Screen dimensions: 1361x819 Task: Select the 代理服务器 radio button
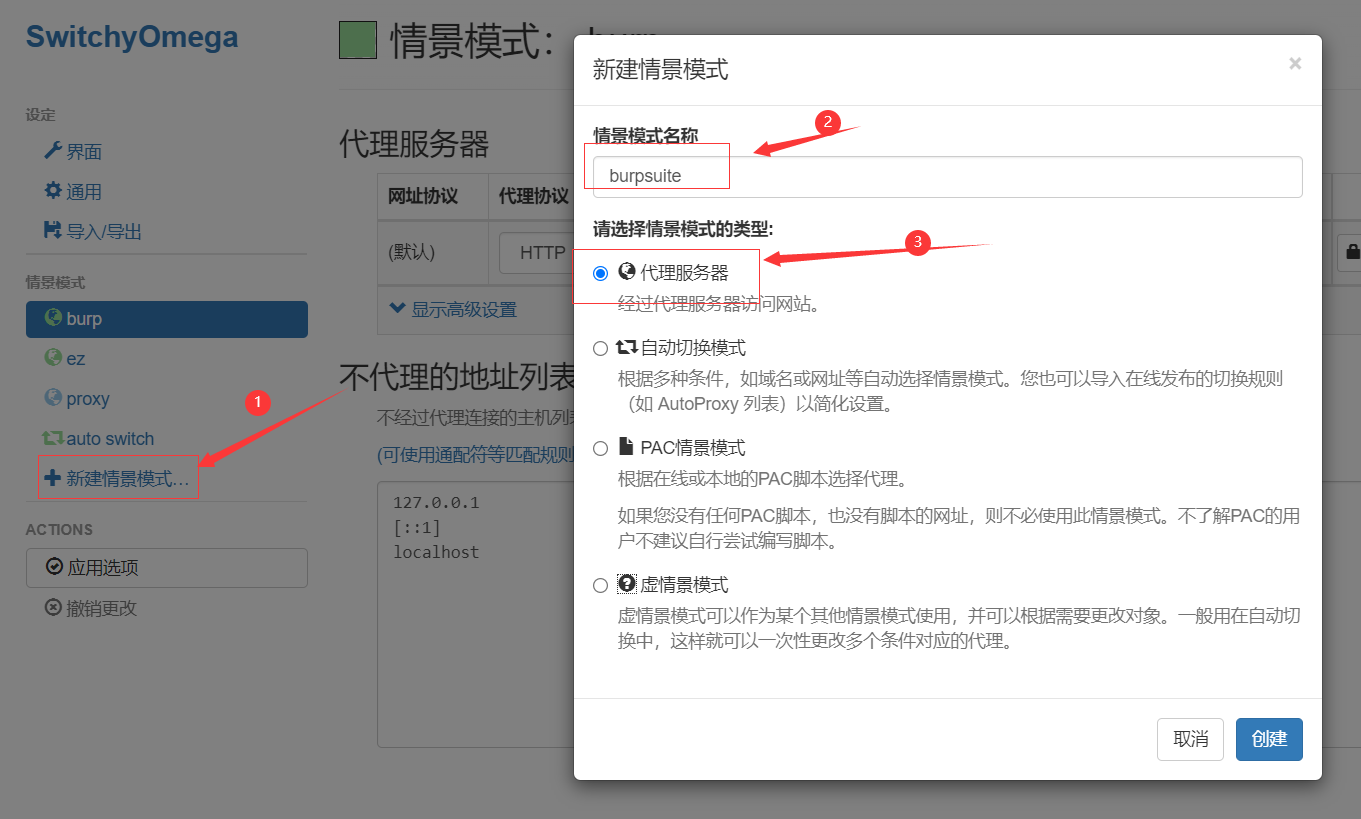[x=600, y=273]
